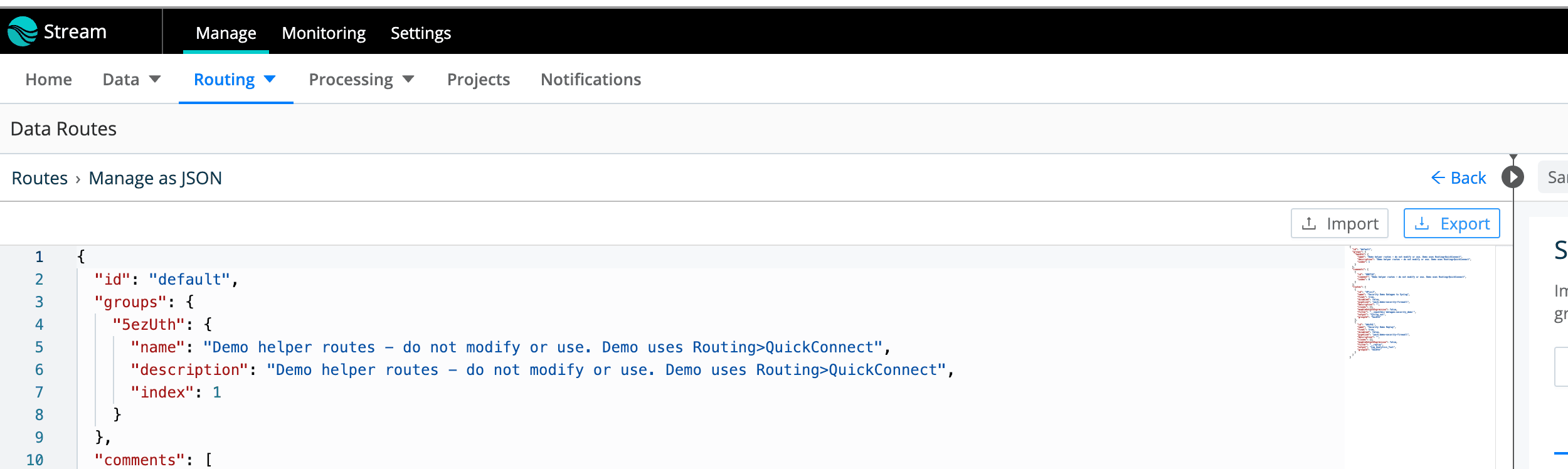Open the Processing dropdown menu
This screenshot has width=1568, height=469.
(361, 80)
